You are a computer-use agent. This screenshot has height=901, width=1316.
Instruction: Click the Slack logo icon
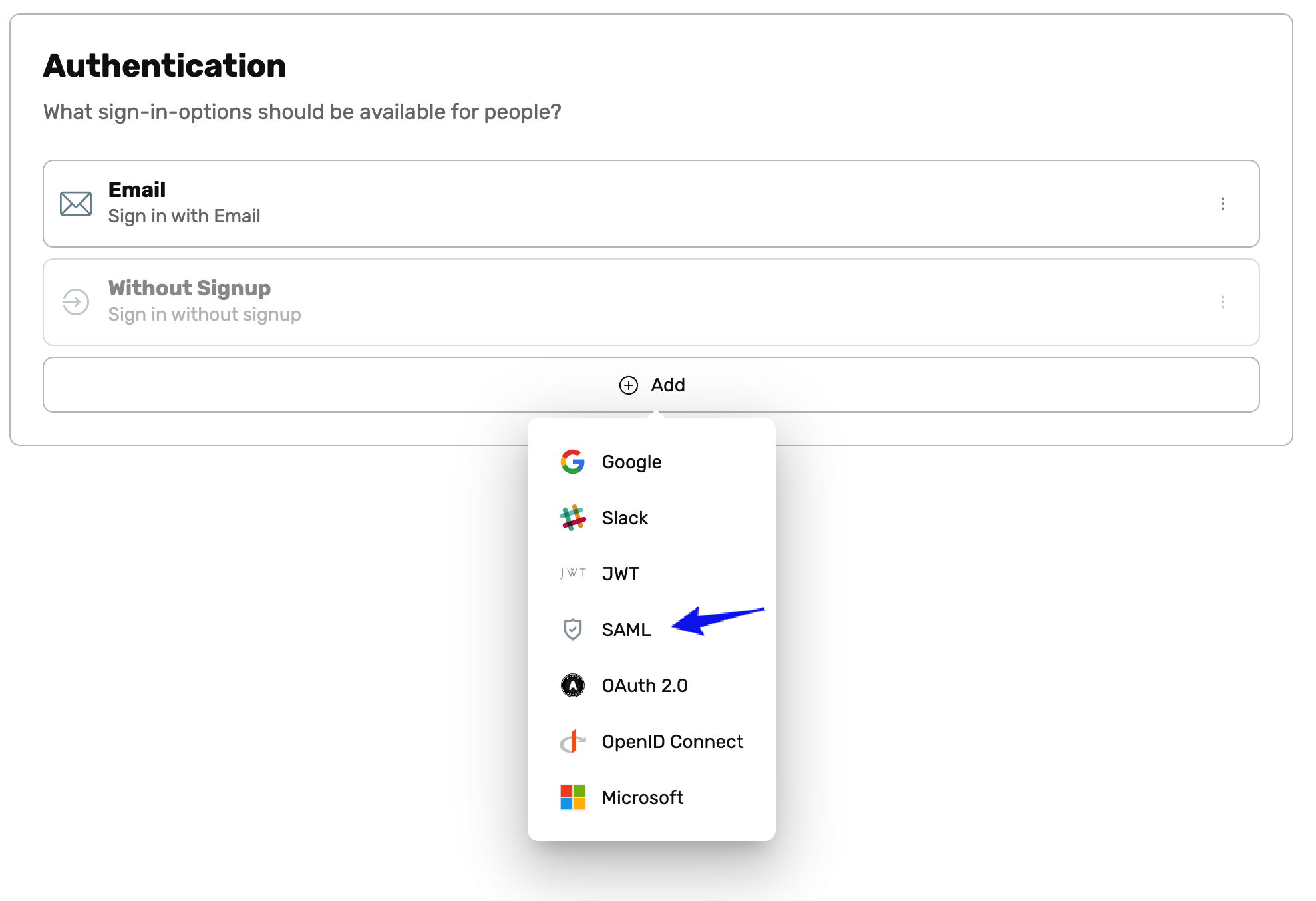[x=572, y=518]
